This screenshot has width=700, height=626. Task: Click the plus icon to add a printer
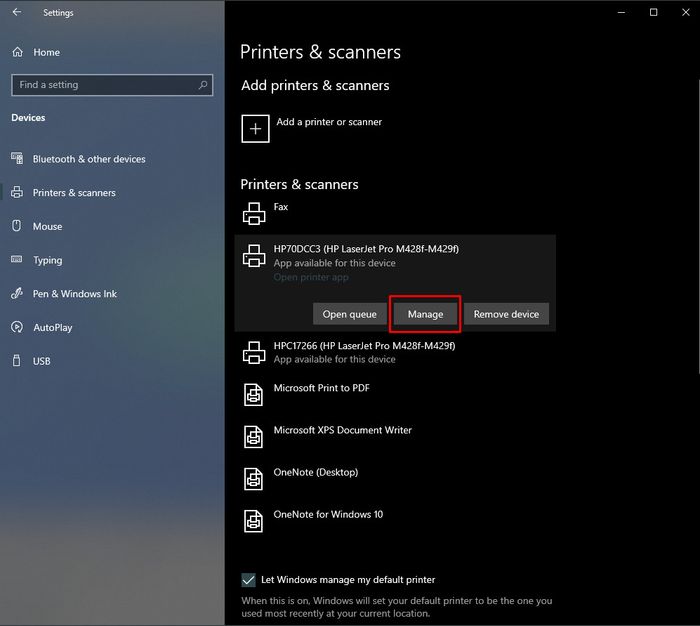pos(255,129)
